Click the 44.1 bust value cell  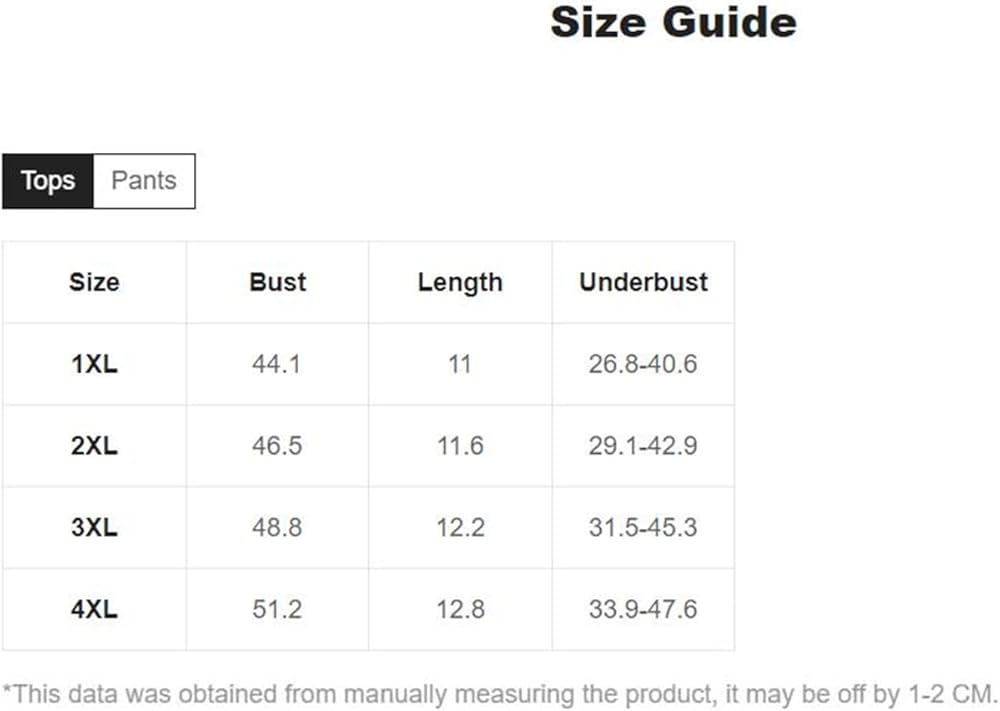point(277,364)
